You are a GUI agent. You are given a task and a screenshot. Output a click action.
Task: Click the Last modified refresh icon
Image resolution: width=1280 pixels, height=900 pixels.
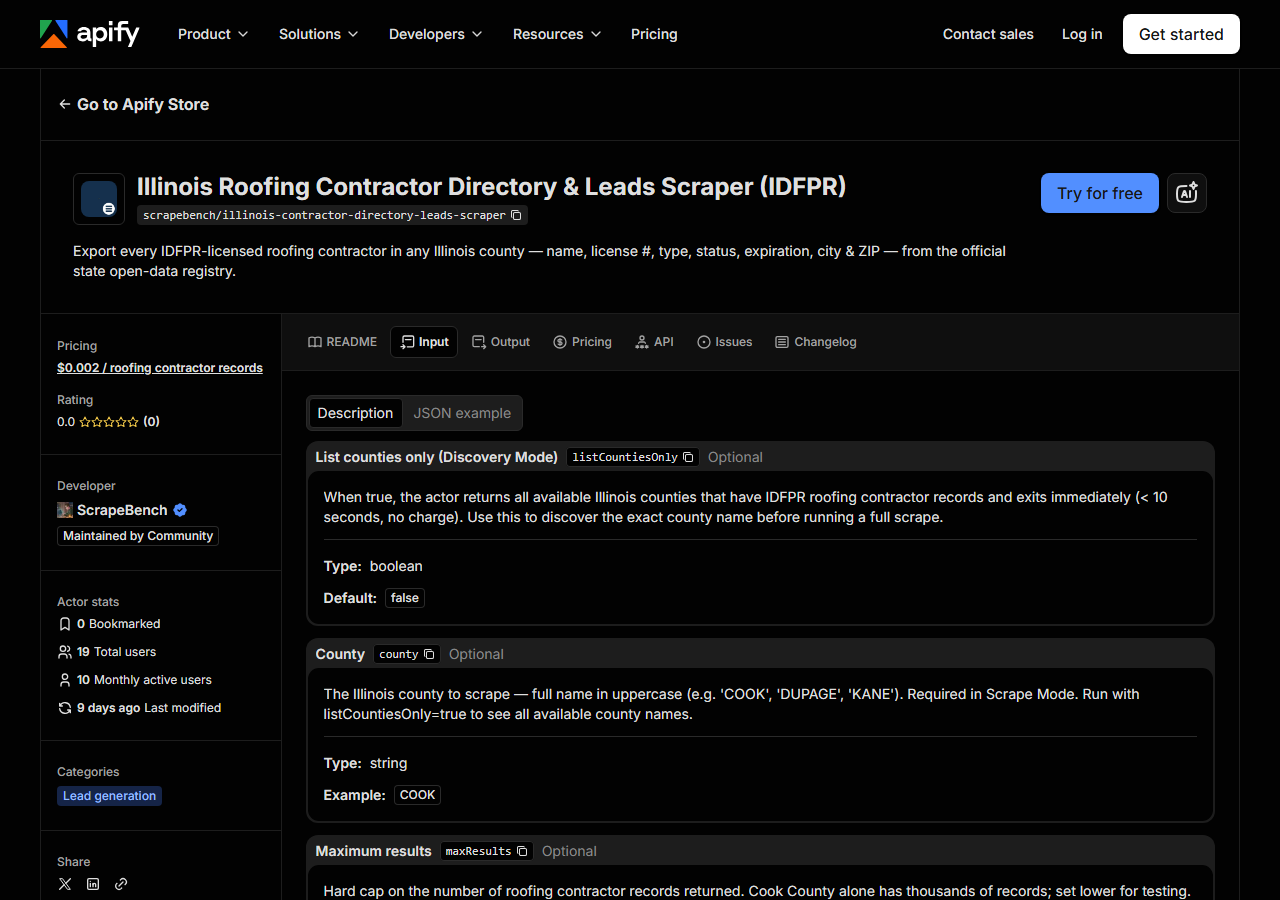65,708
